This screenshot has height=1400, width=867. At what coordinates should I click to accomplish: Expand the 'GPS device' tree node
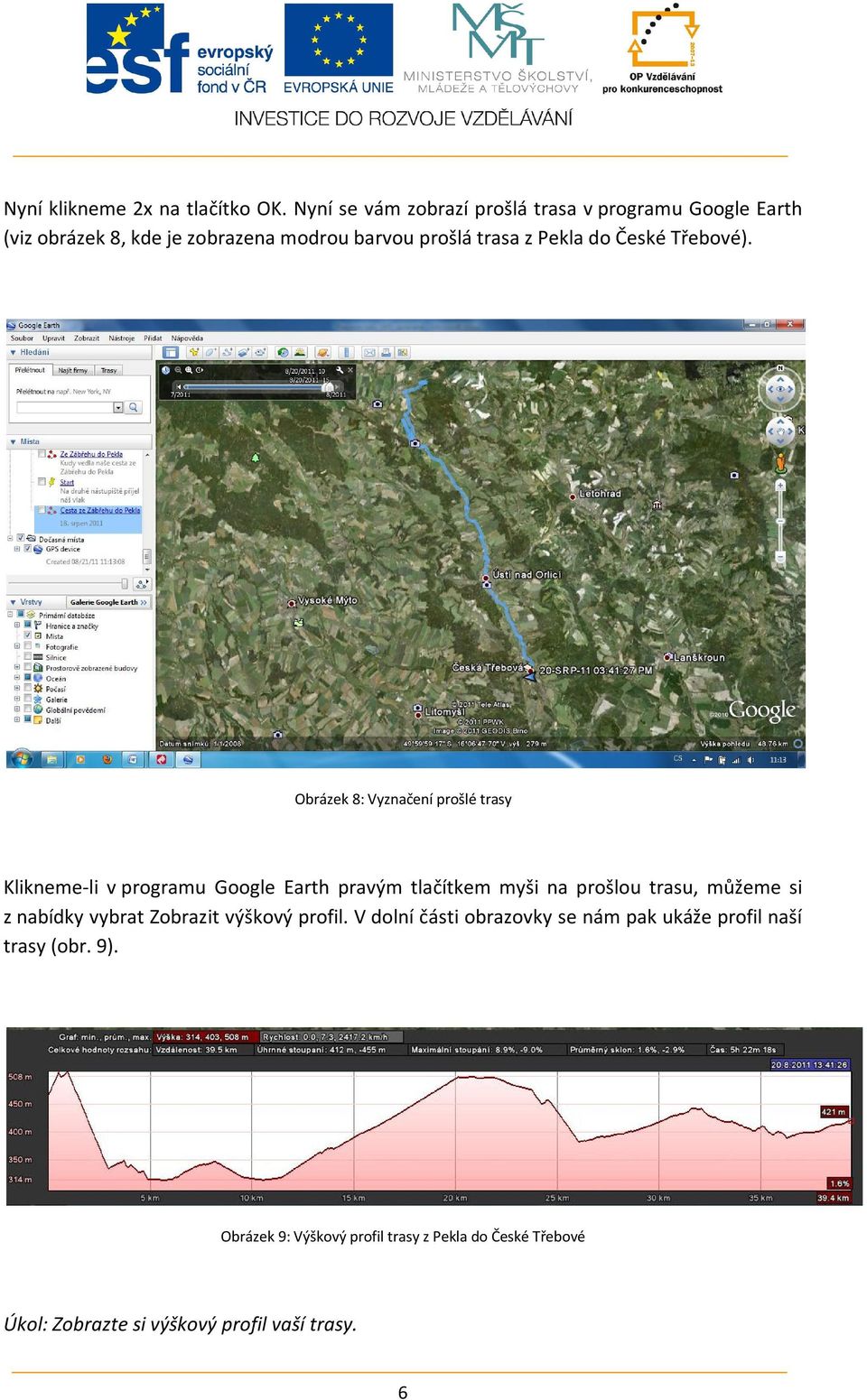17,549
